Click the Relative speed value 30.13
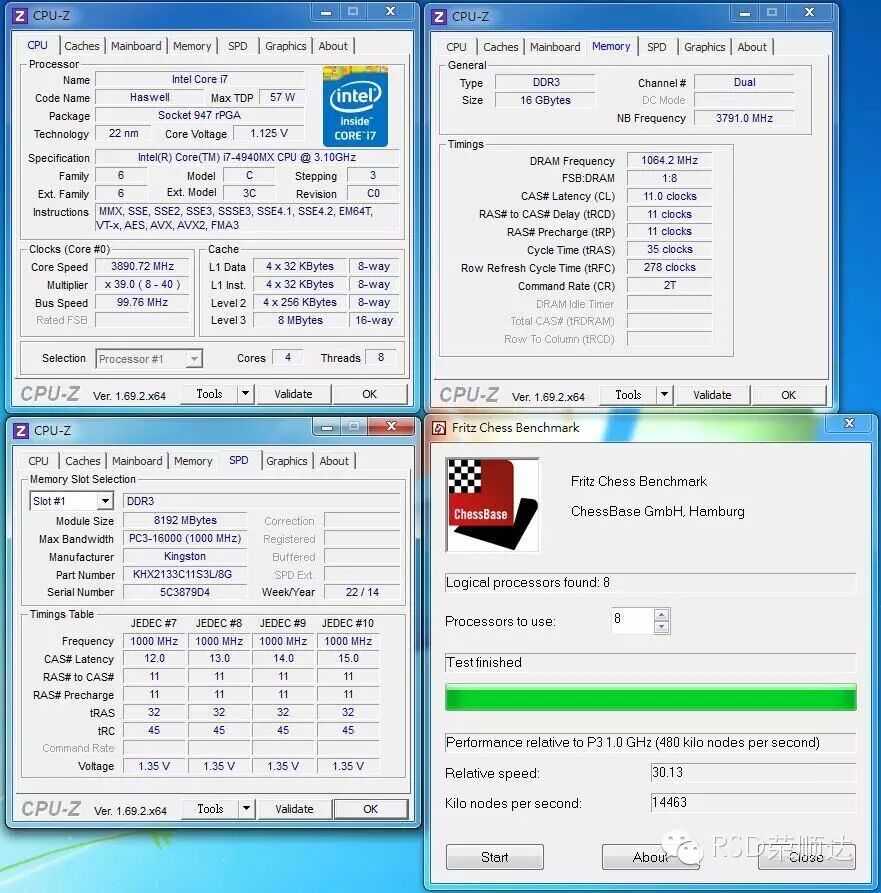The width and height of the screenshot is (881, 893). point(753,773)
